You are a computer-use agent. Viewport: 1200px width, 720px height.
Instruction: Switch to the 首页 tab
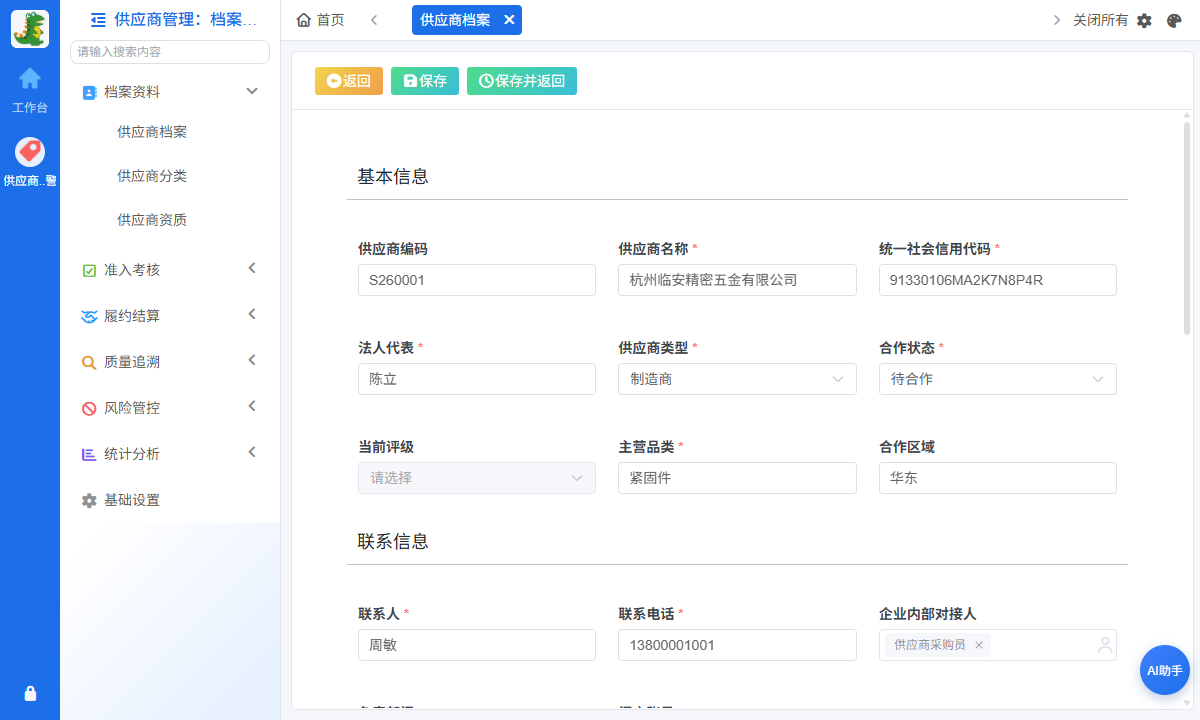coord(321,20)
